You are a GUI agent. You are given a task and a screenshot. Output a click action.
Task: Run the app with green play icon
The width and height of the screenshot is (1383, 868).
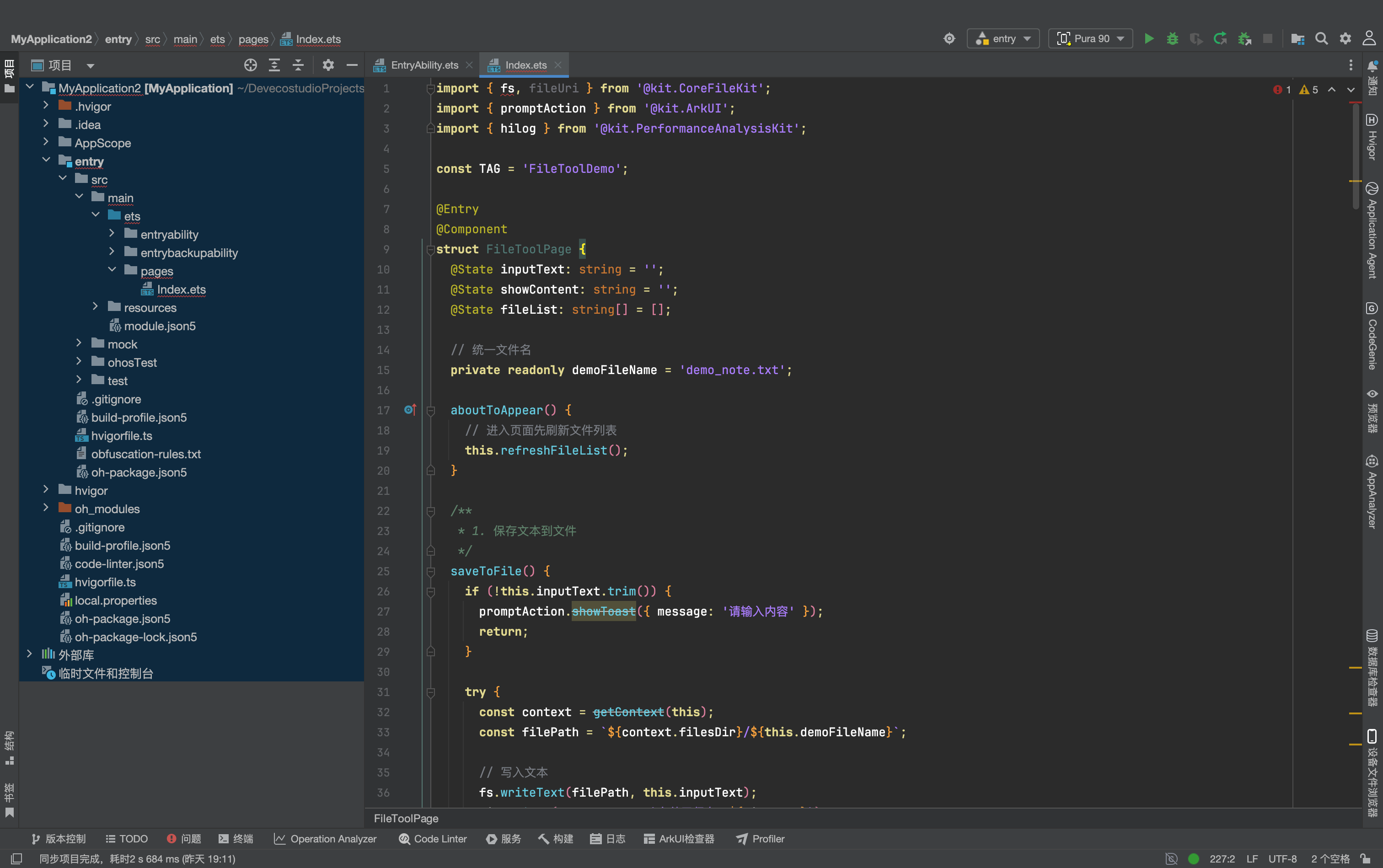pyautogui.click(x=1149, y=38)
